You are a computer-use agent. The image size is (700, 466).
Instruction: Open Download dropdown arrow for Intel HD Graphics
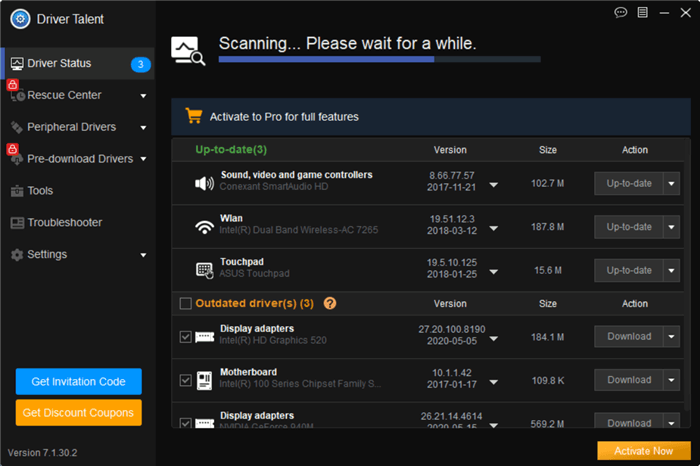click(x=671, y=337)
